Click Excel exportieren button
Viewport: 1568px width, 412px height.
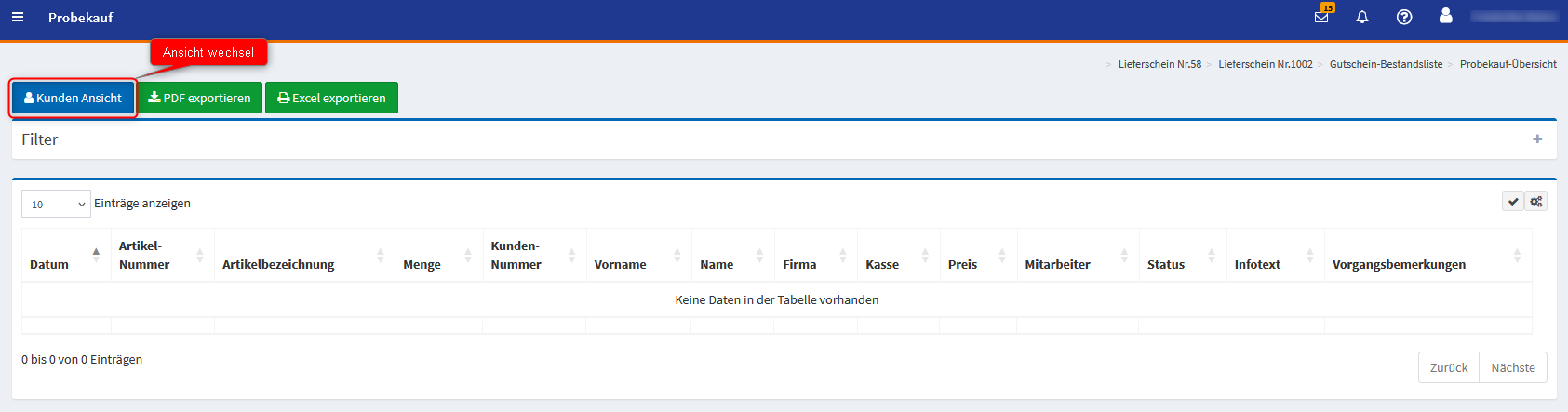click(331, 98)
